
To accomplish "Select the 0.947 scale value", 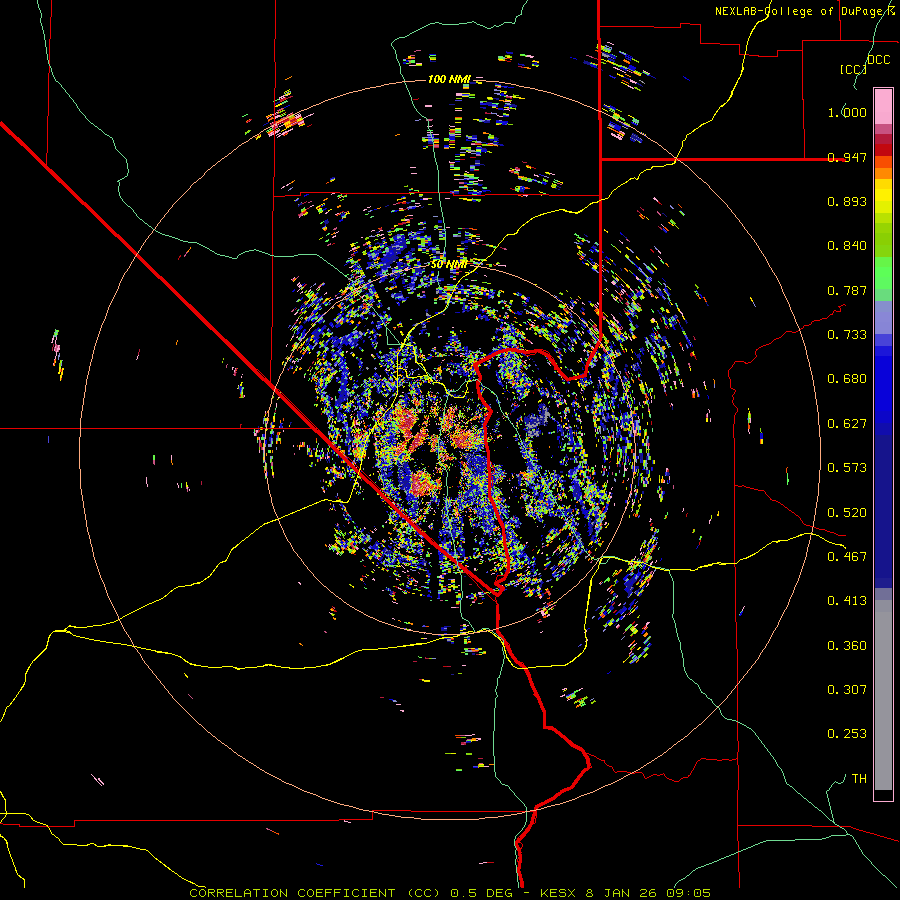I will (847, 157).
